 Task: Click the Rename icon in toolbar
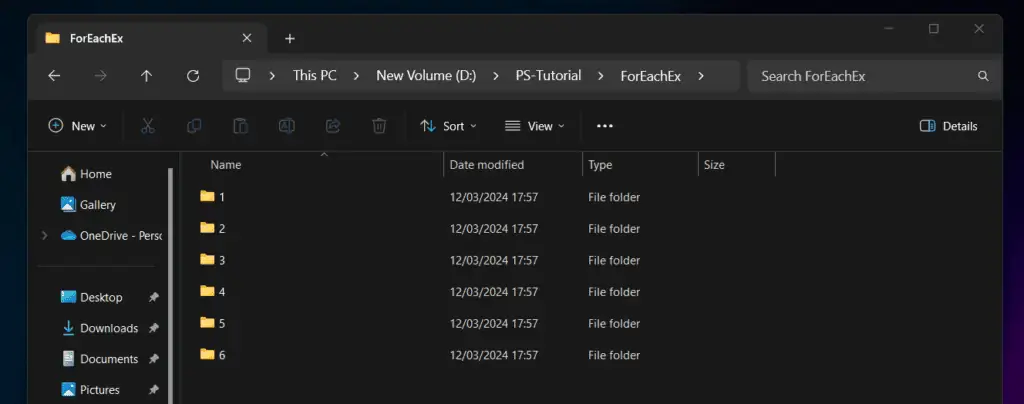pyautogui.click(x=286, y=126)
